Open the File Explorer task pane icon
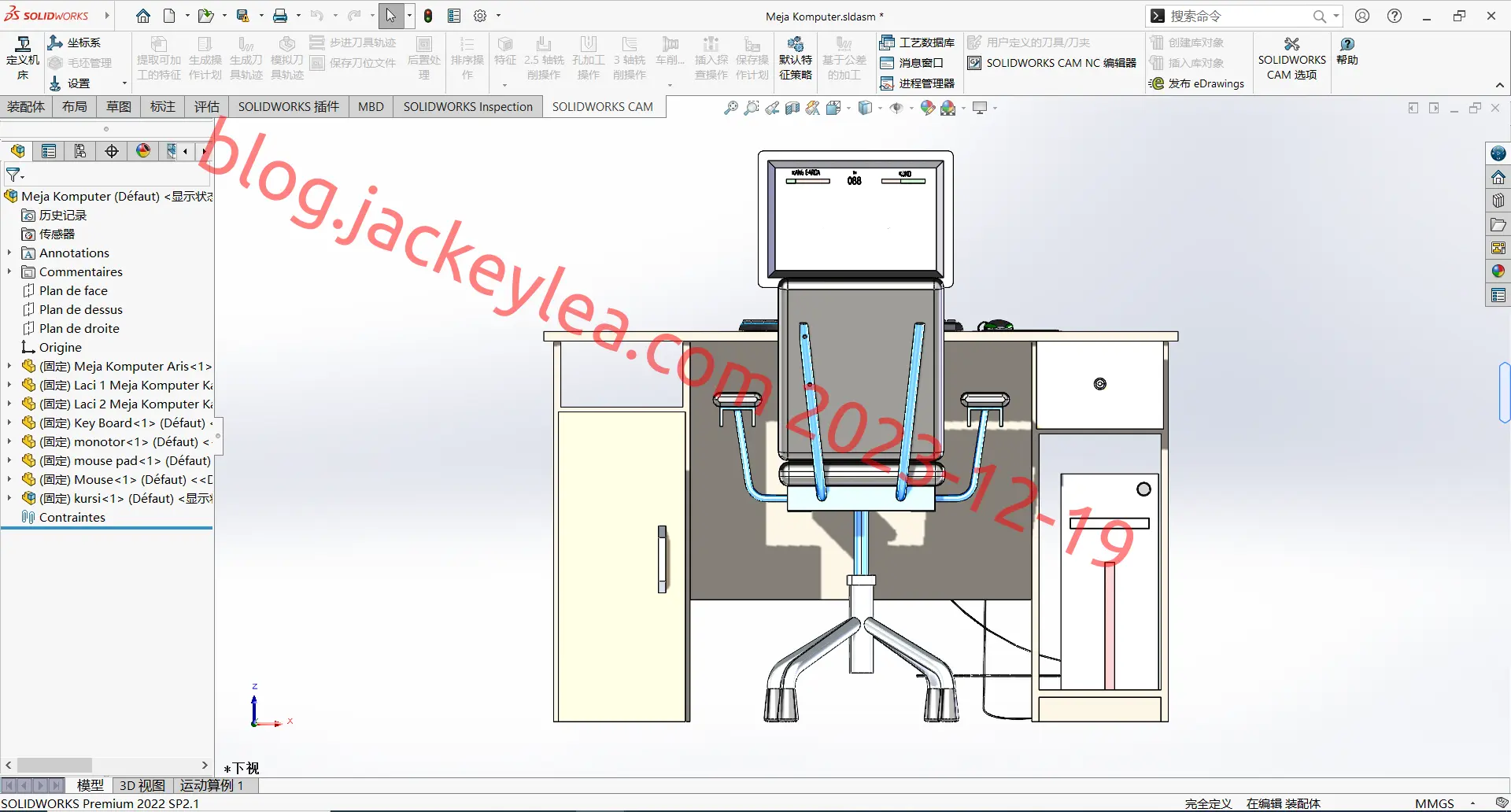Screen dimensions: 1511x812 (x=1498, y=225)
